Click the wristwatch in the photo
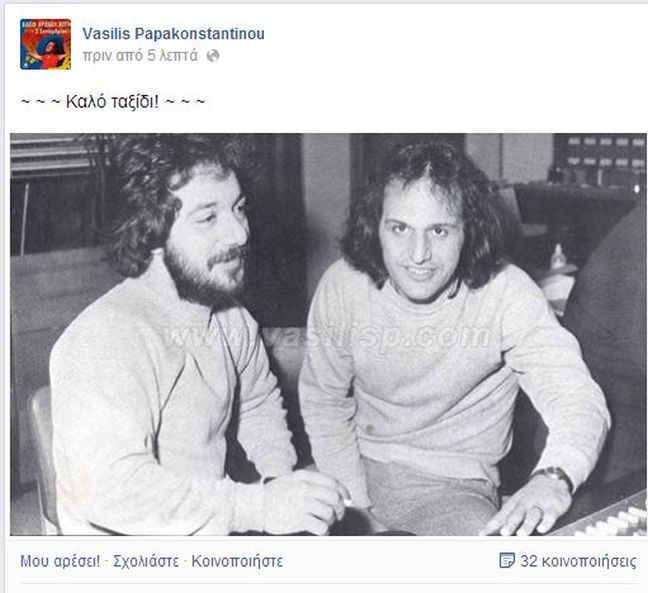Image resolution: width=648 pixels, height=593 pixels. click(x=556, y=476)
